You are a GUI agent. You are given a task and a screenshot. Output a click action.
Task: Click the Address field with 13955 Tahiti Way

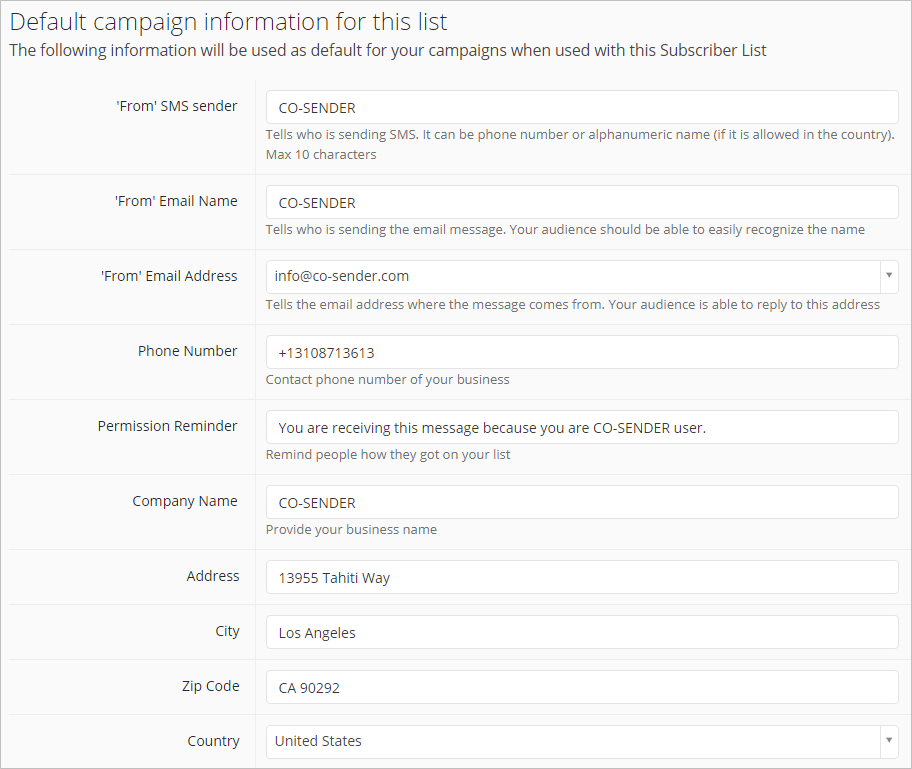coord(582,578)
